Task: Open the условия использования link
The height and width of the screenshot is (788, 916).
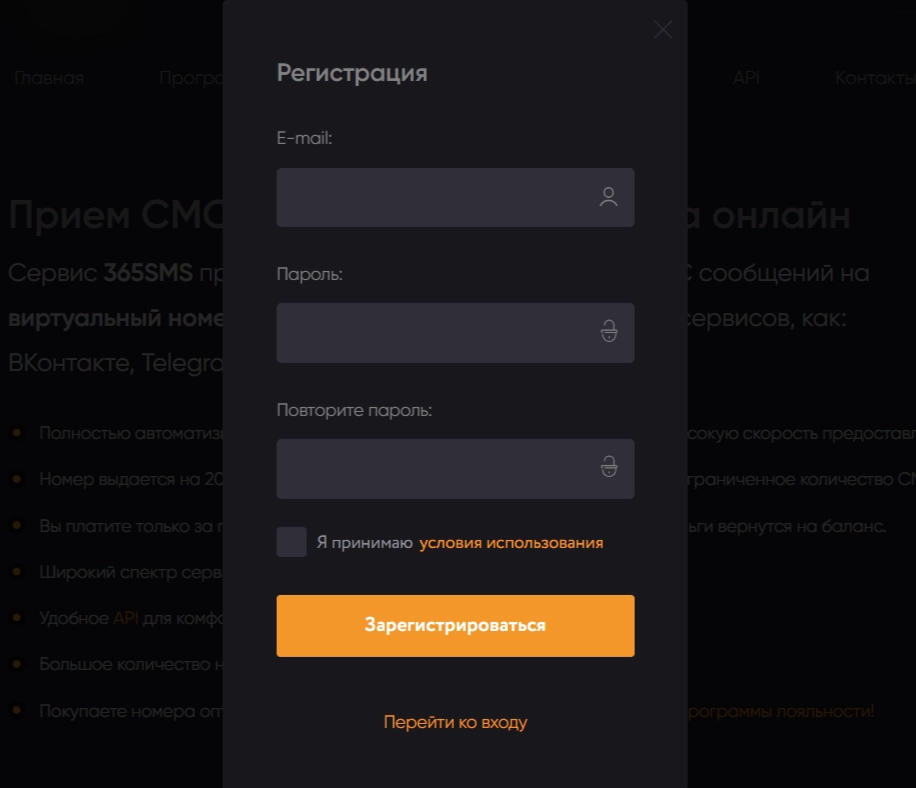Action: pyautogui.click(x=511, y=543)
